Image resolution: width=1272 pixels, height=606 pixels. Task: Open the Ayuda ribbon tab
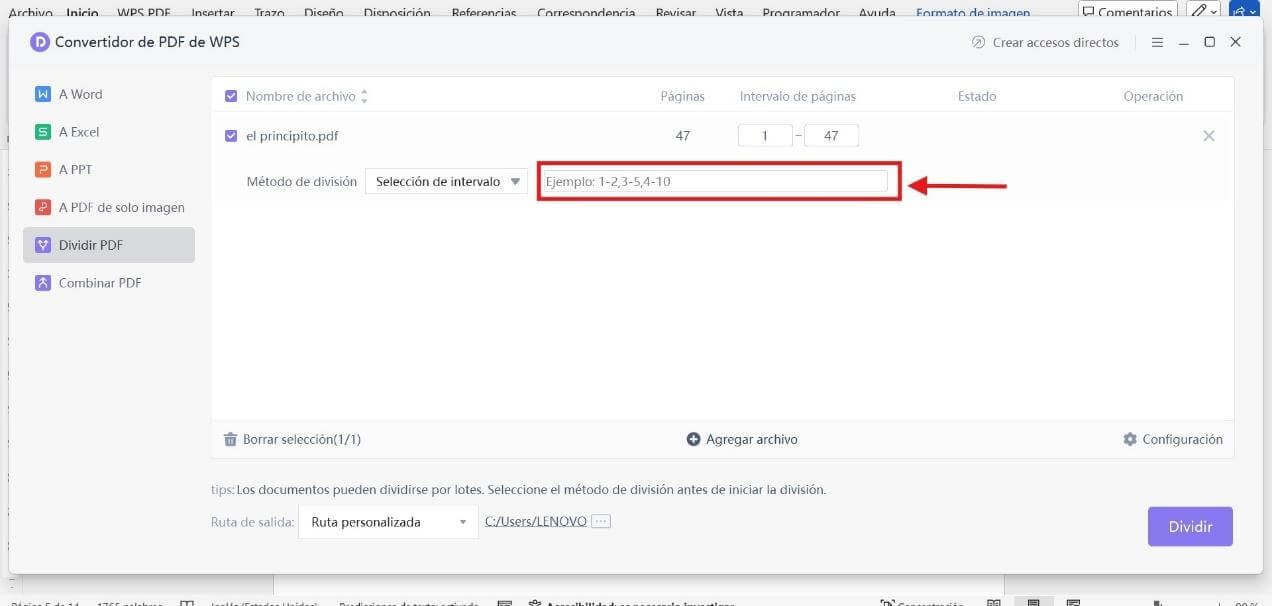coord(877,13)
